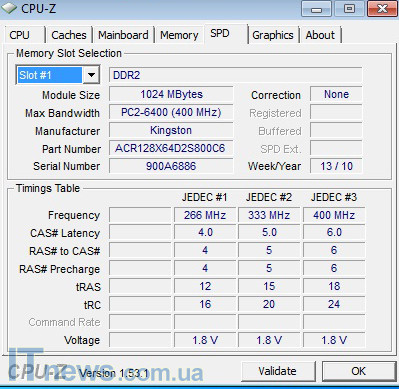Click the Part Number field ACR128X64D2S800C6
The height and width of the screenshot is (389, 399).
coord(171,148)
